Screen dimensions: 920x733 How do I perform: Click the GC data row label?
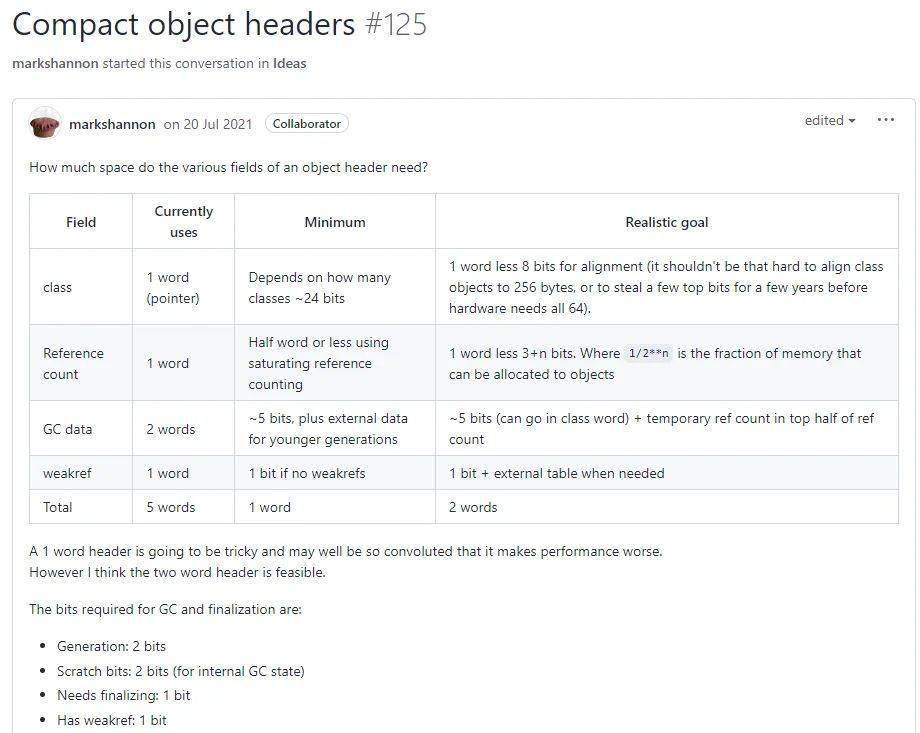67,429
